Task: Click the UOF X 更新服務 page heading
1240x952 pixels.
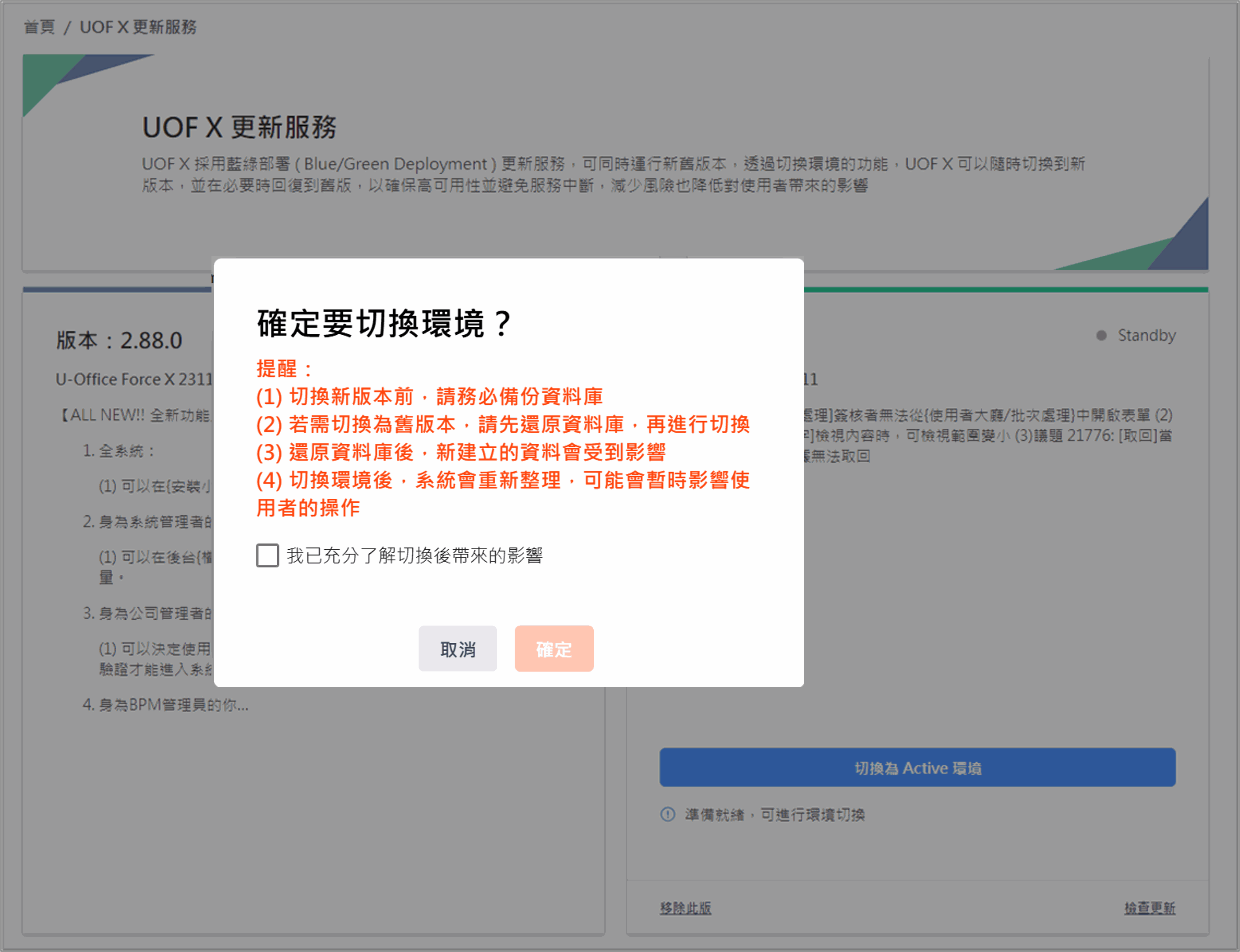Action: (x=239, y=127)
